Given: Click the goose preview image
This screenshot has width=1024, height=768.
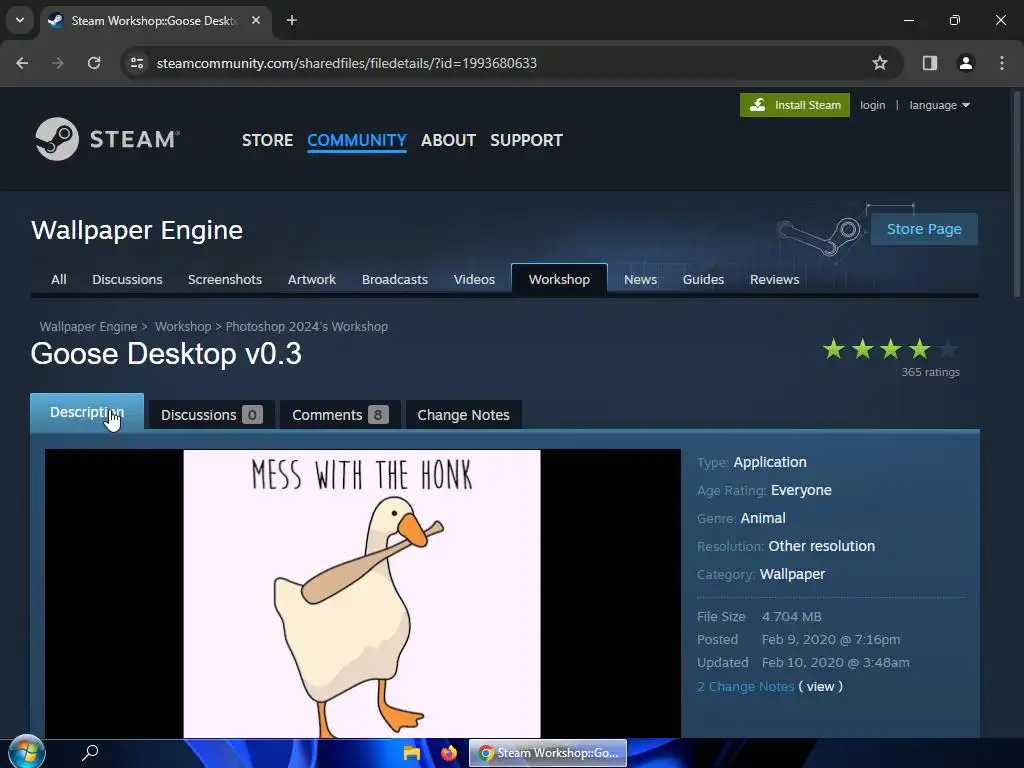Looking at the screenshot, I should click(x=362, y=594).
